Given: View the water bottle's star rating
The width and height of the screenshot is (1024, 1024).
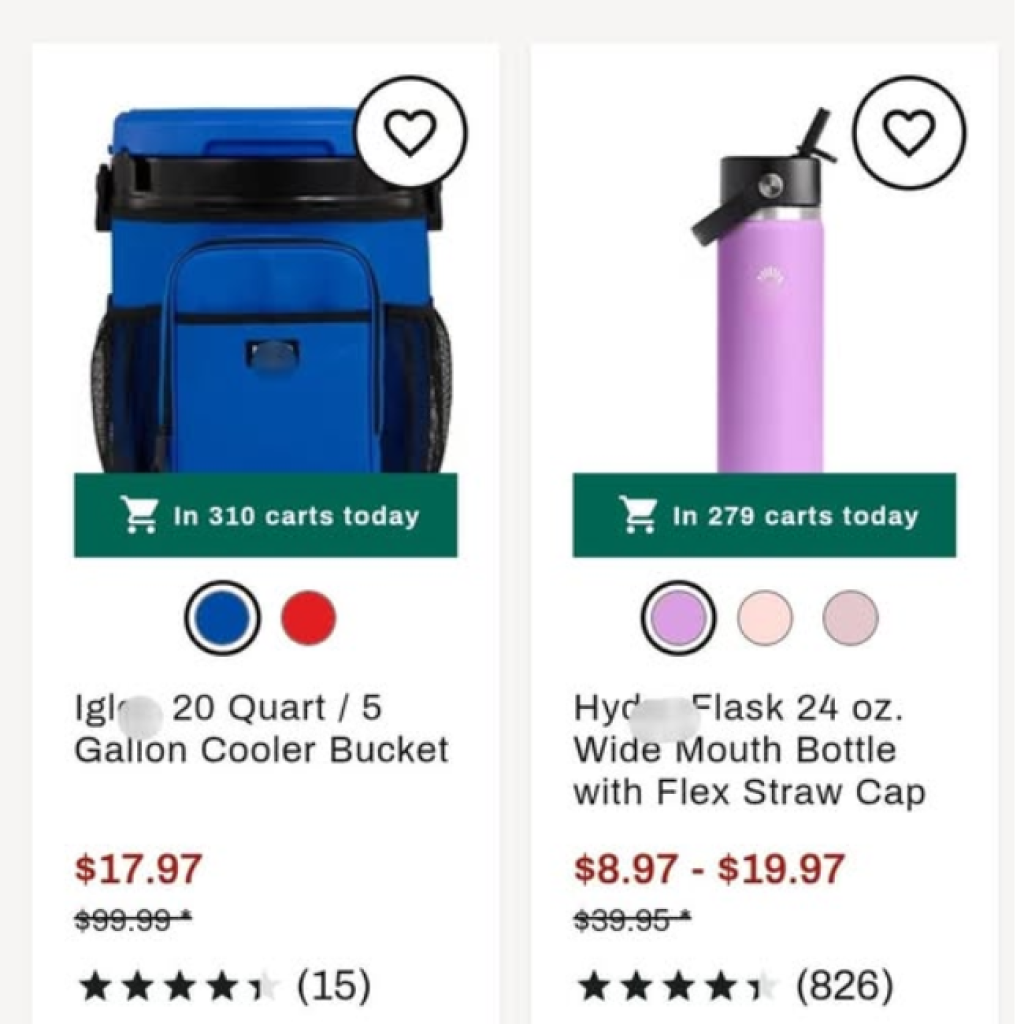Looking at the screenshot, I should pyautogui.click(x=676, y=987).
